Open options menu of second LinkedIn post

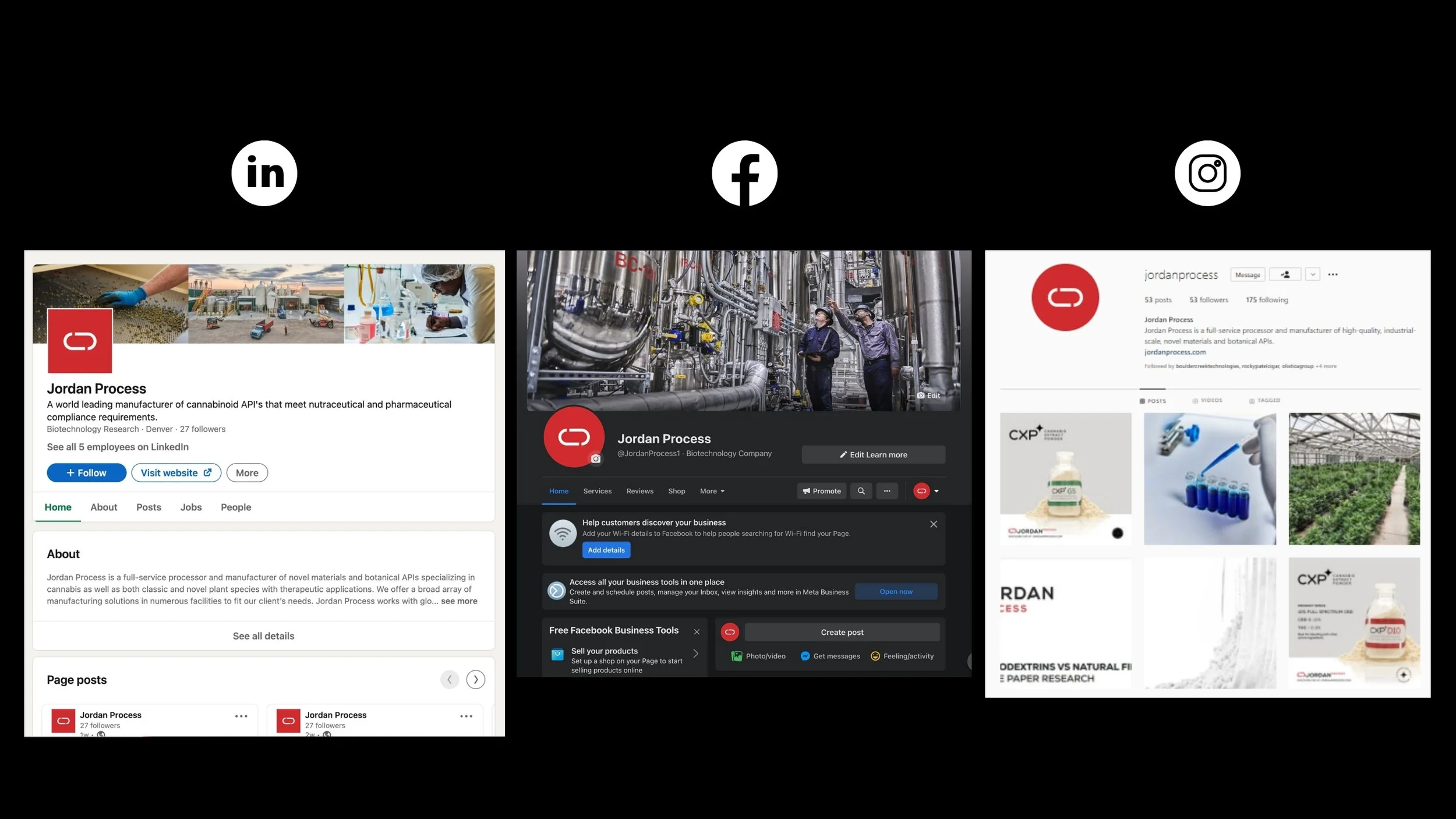coord(466,716)
